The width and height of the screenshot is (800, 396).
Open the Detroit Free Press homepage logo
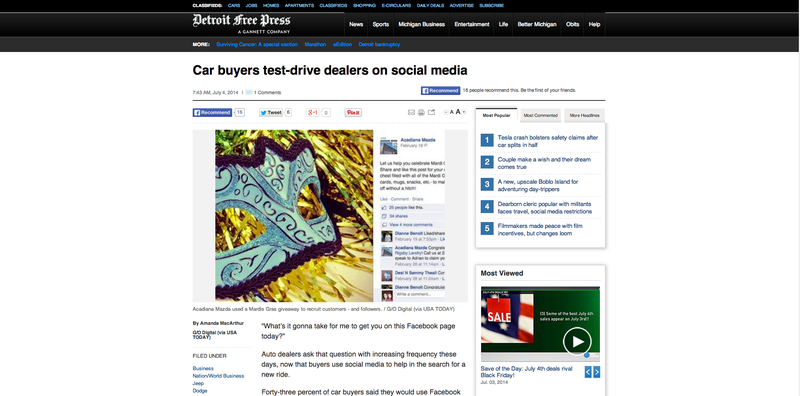(241, 22)
